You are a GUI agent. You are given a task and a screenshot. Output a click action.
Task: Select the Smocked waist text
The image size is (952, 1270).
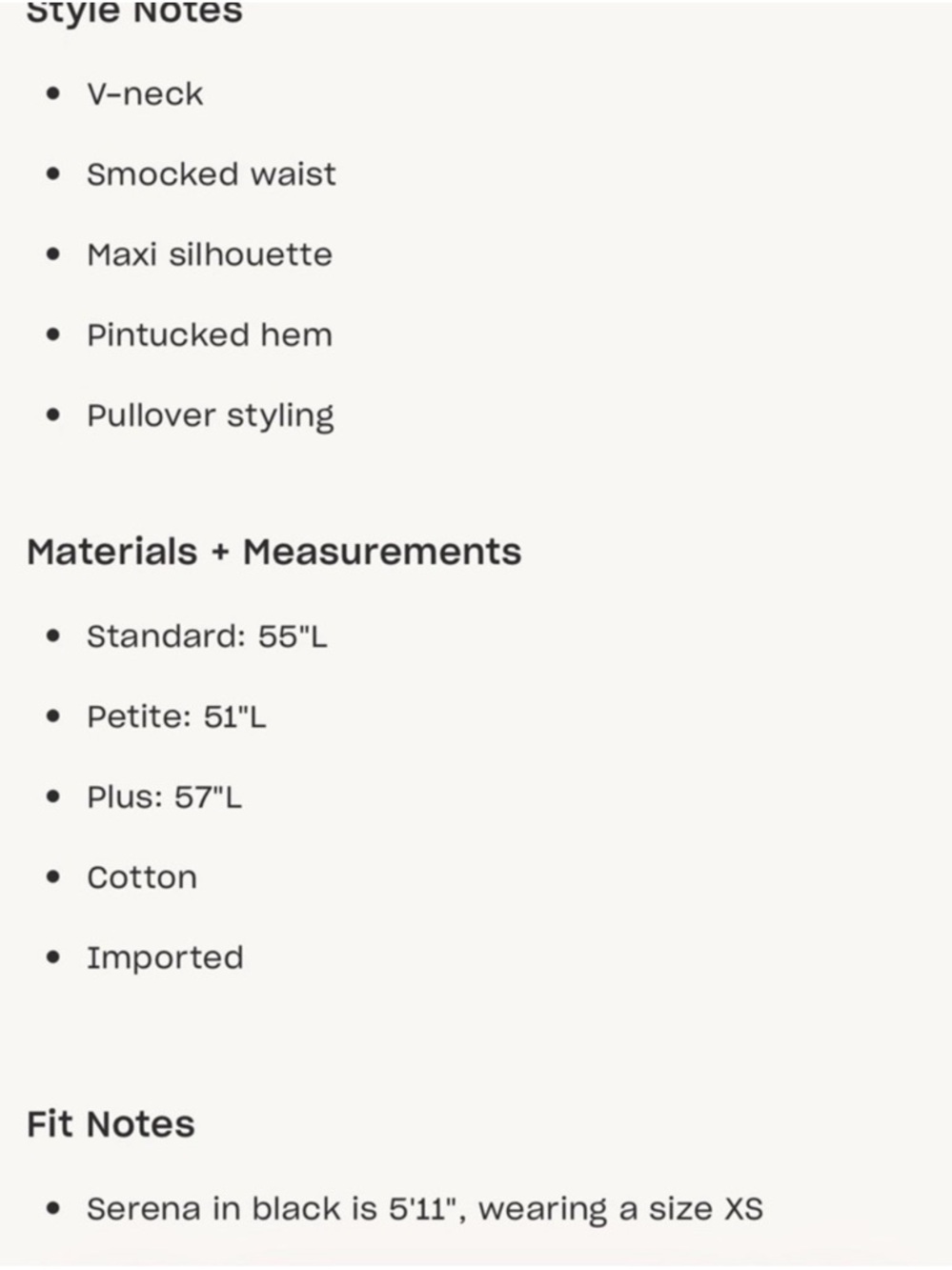tap(211, 174)
